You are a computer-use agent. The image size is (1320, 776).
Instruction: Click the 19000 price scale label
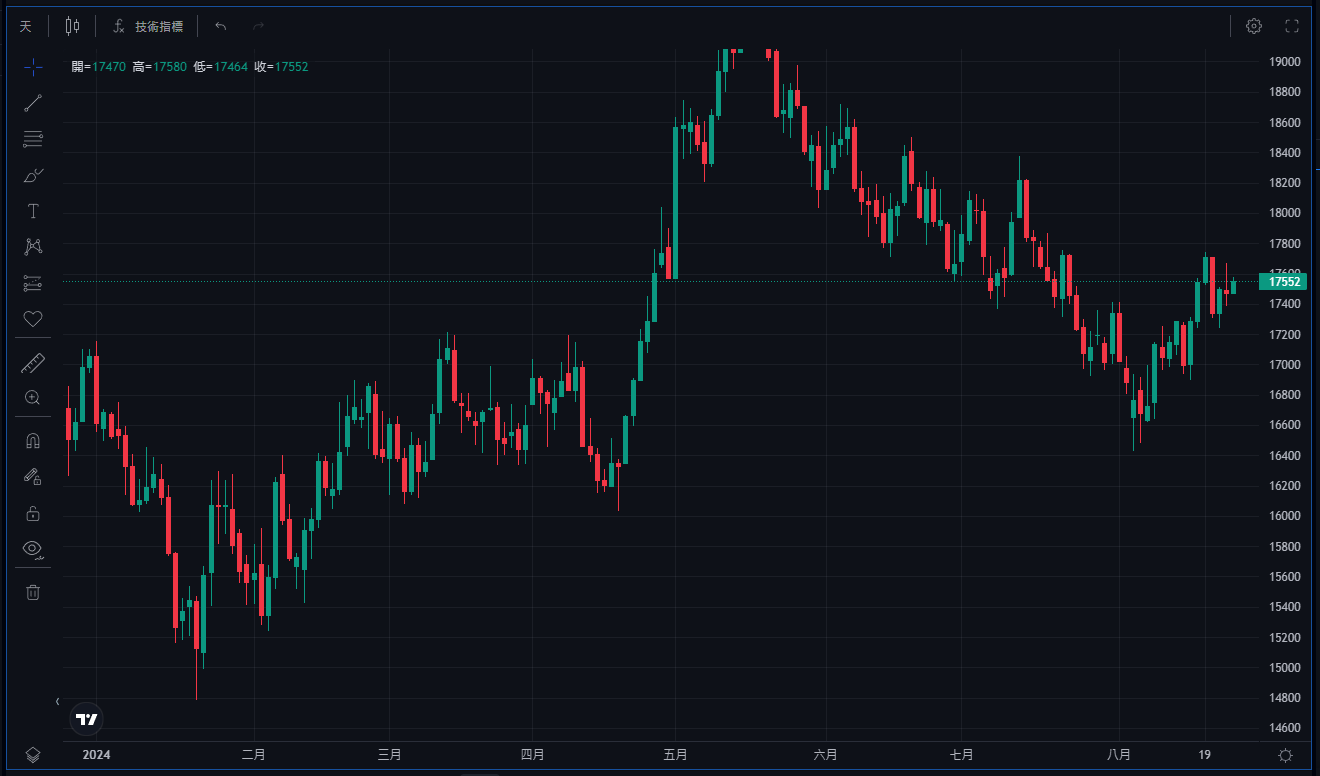tap(1284, 61)
